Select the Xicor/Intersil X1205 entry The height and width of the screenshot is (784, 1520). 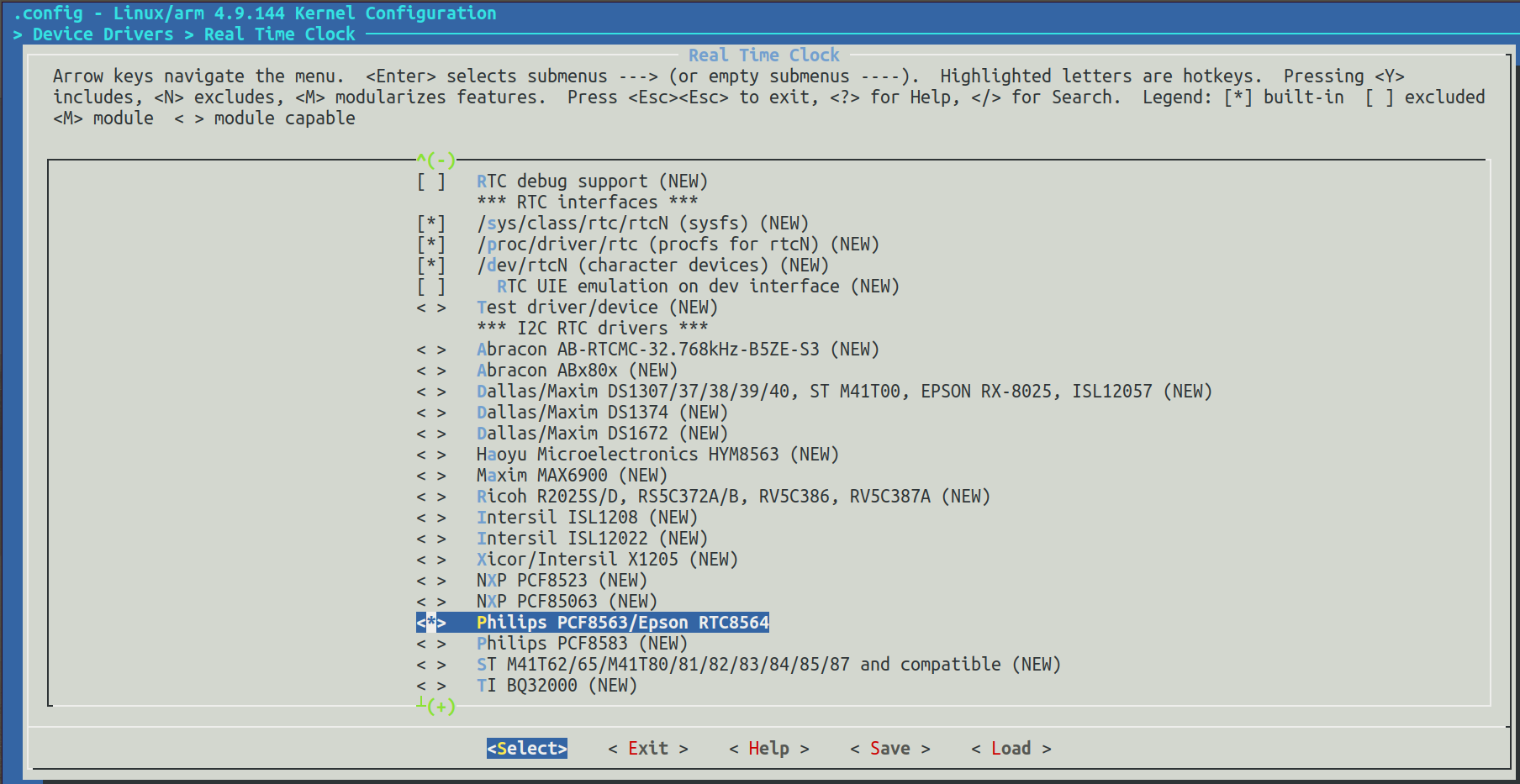pos(607,560)
